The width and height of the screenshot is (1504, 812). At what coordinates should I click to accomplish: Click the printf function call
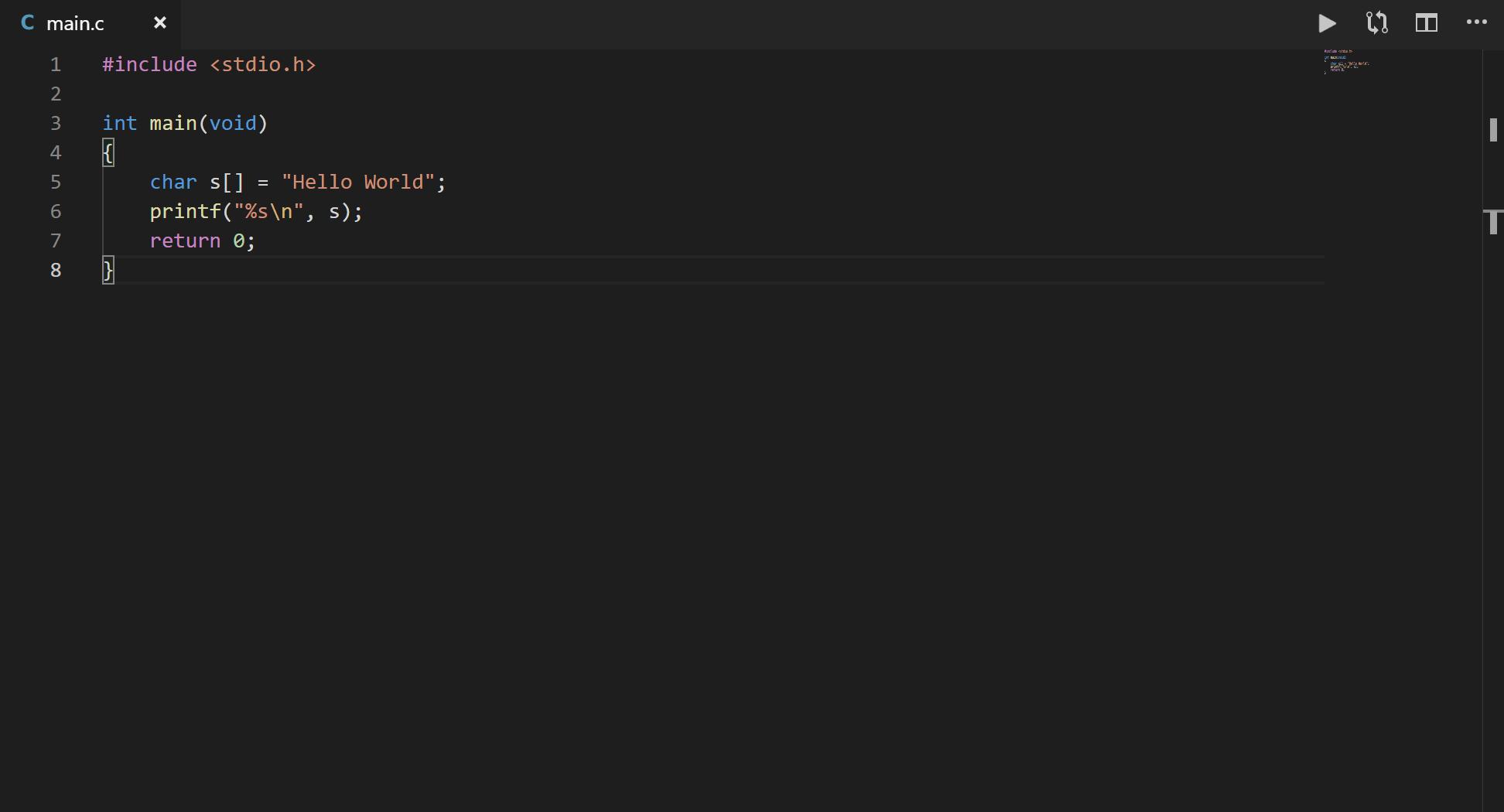186,211
